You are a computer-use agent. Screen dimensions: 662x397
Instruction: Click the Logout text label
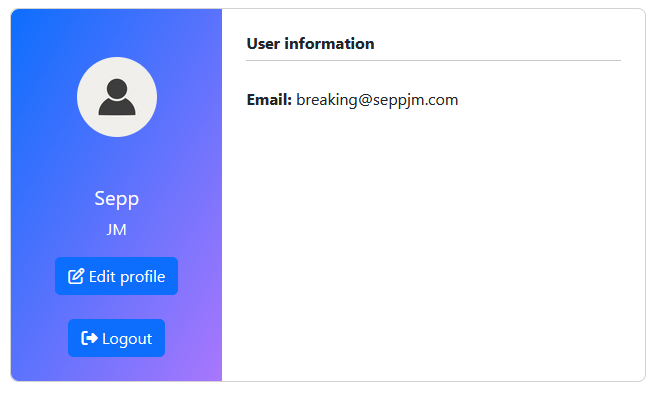click(127, 339)
